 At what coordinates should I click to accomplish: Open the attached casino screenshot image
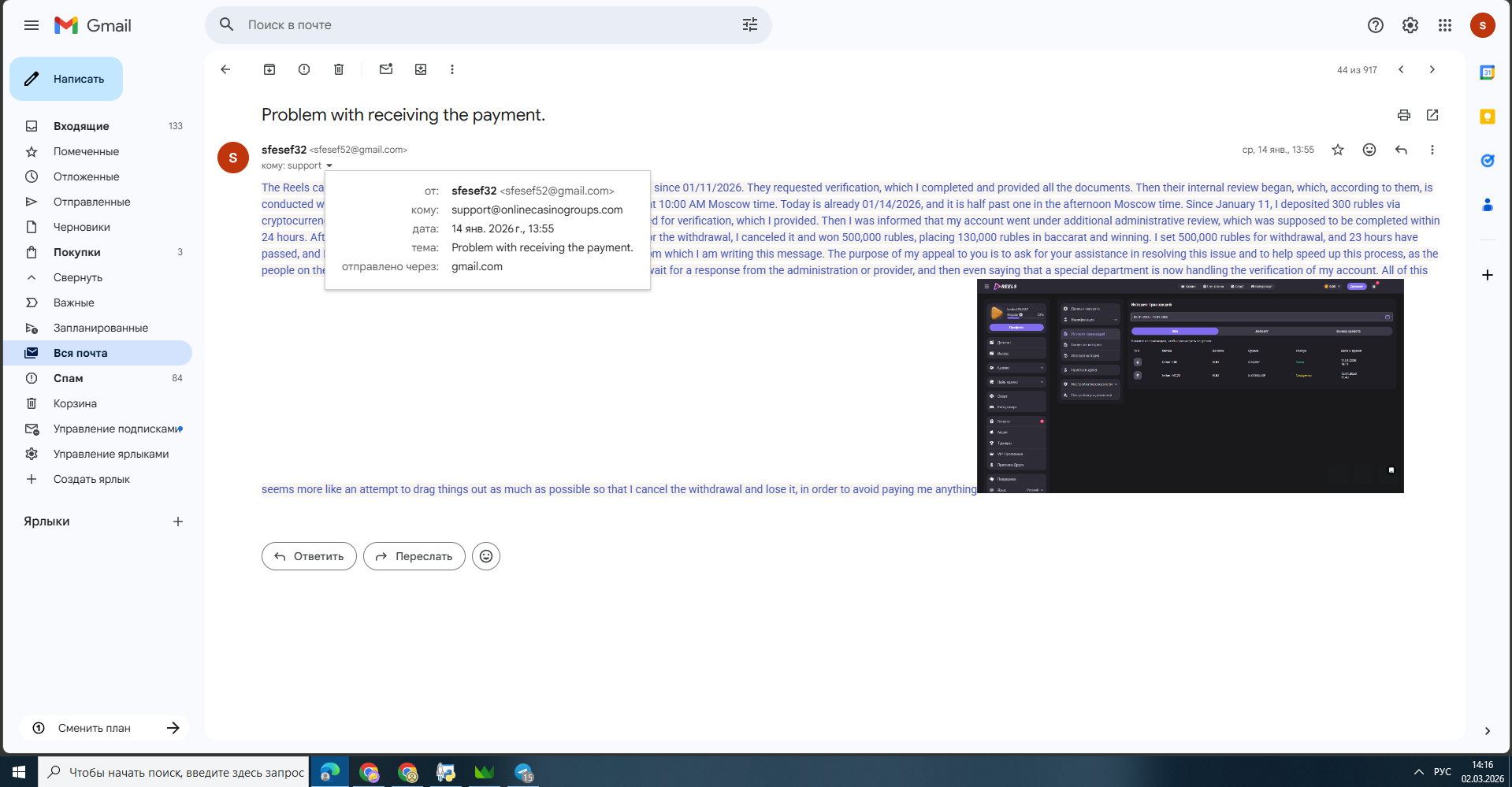click(x=1190, y=386)
